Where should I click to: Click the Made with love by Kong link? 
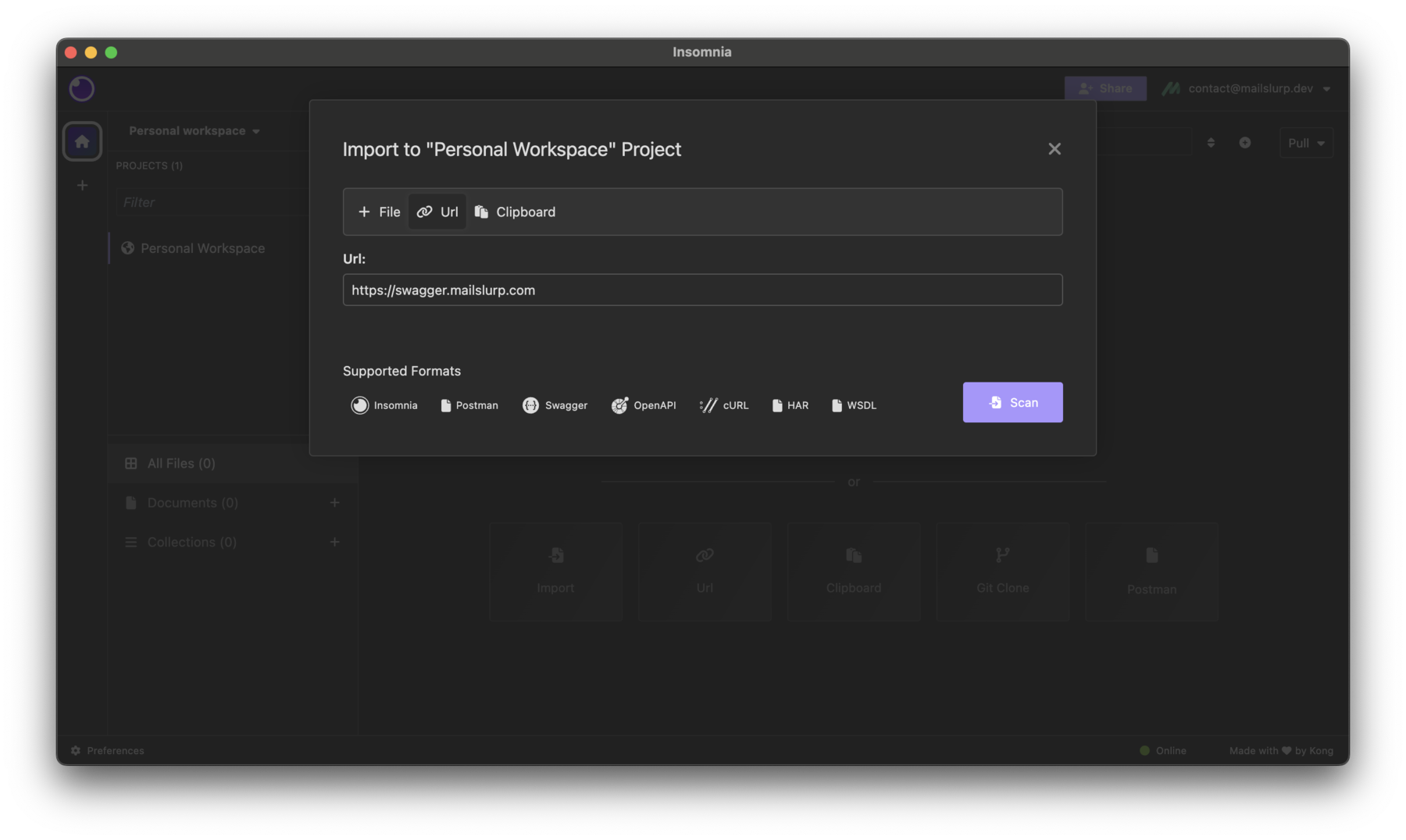tap(1281, 750)
